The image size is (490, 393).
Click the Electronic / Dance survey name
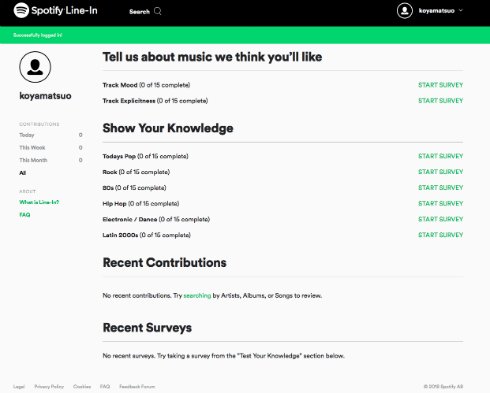(130, 219)
